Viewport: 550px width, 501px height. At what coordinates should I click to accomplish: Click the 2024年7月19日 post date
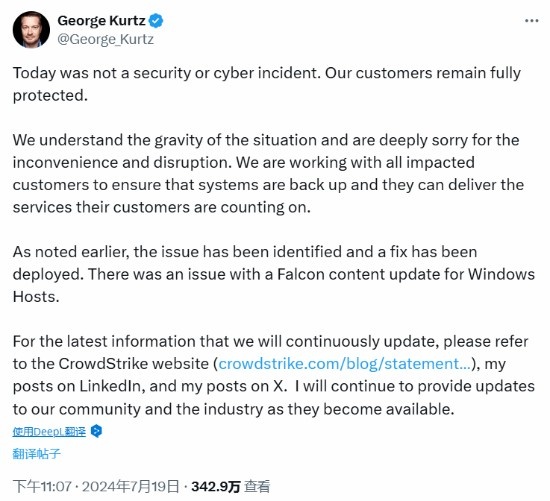[130, 487]
